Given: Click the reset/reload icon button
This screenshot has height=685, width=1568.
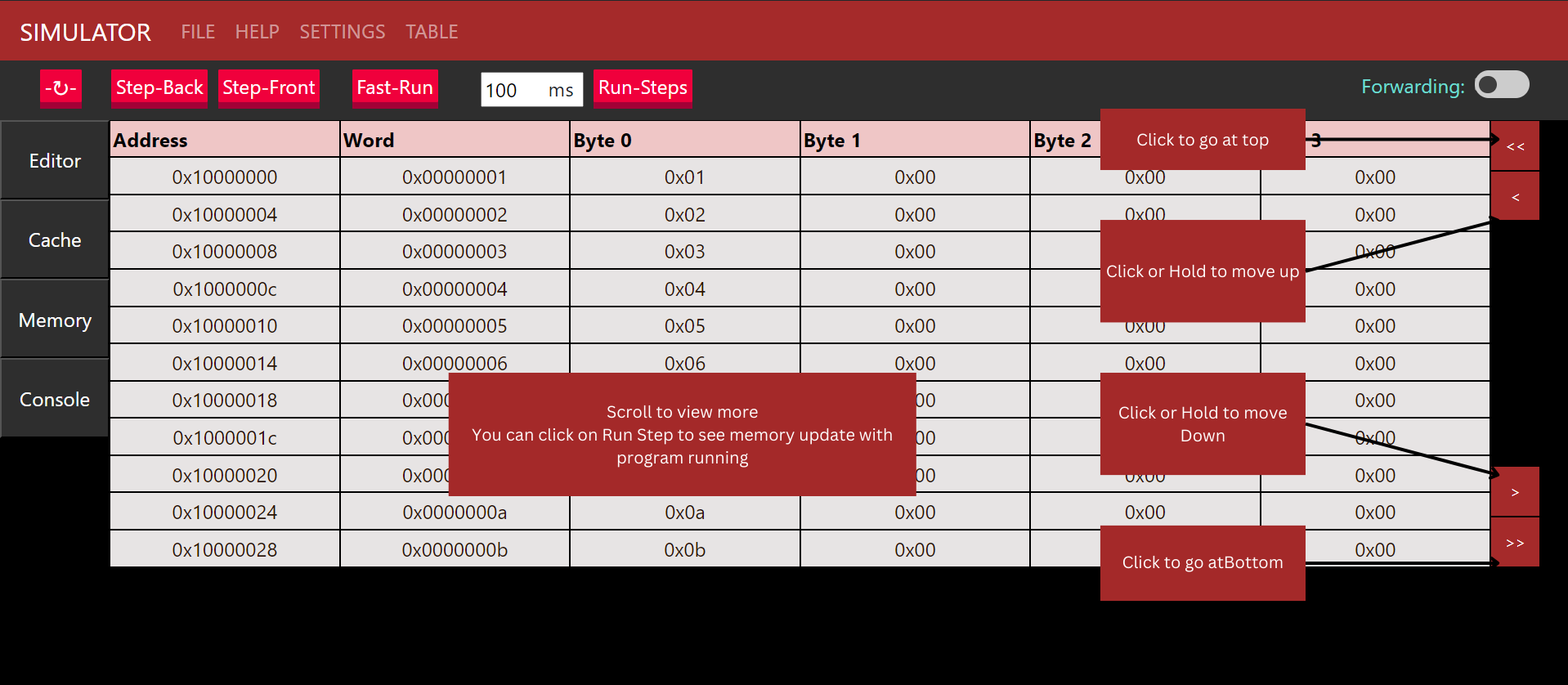Looking at the screenshot, I should point(60,88).
